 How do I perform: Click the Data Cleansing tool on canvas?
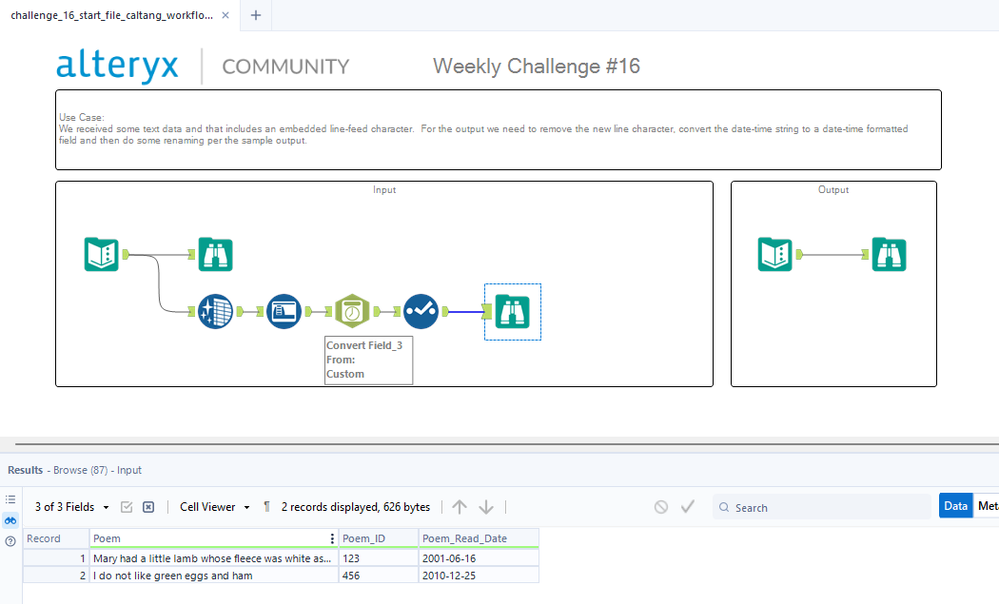click(215, 312)
